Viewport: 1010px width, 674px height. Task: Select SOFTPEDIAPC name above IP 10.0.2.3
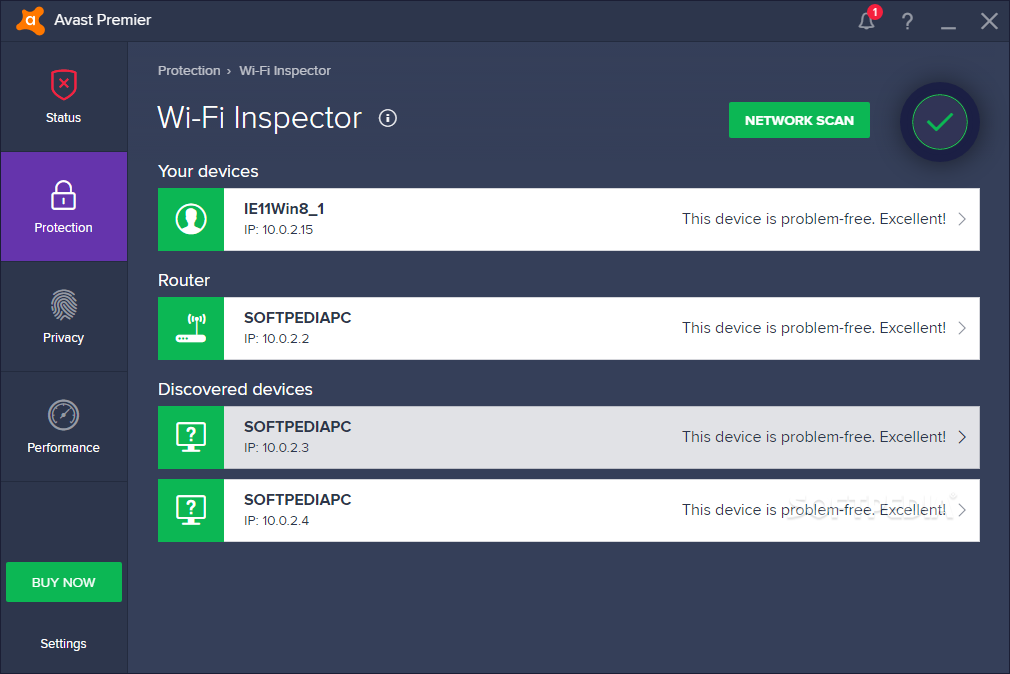298,427
